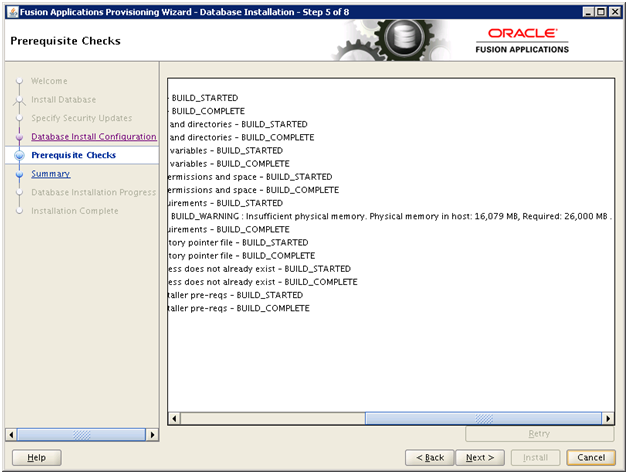
Task: Click the 'ess does not already exist - BUILD_STARTED' line
Action: coord(260,269)
